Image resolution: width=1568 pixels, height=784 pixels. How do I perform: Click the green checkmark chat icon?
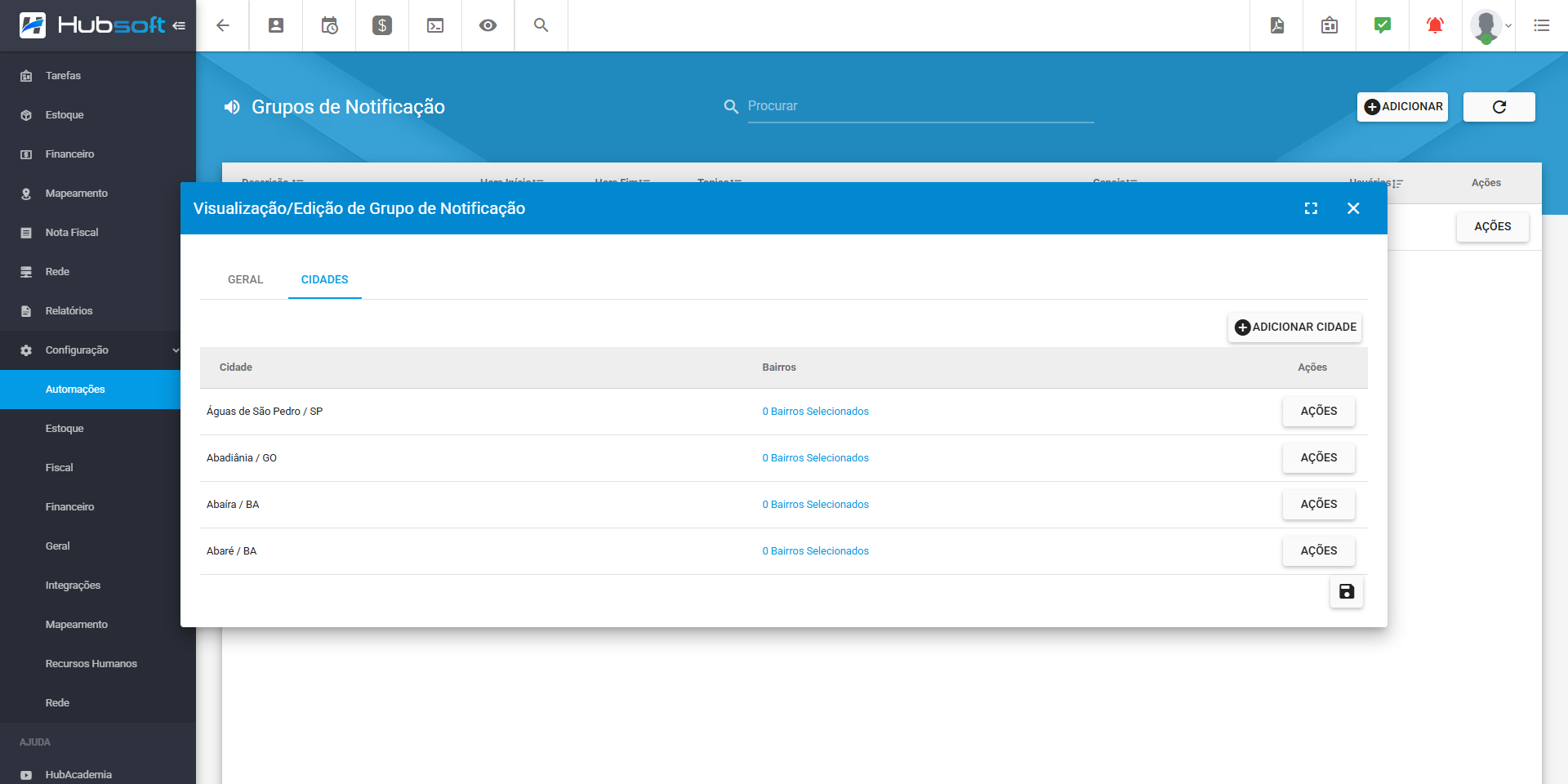(1383, 25)
